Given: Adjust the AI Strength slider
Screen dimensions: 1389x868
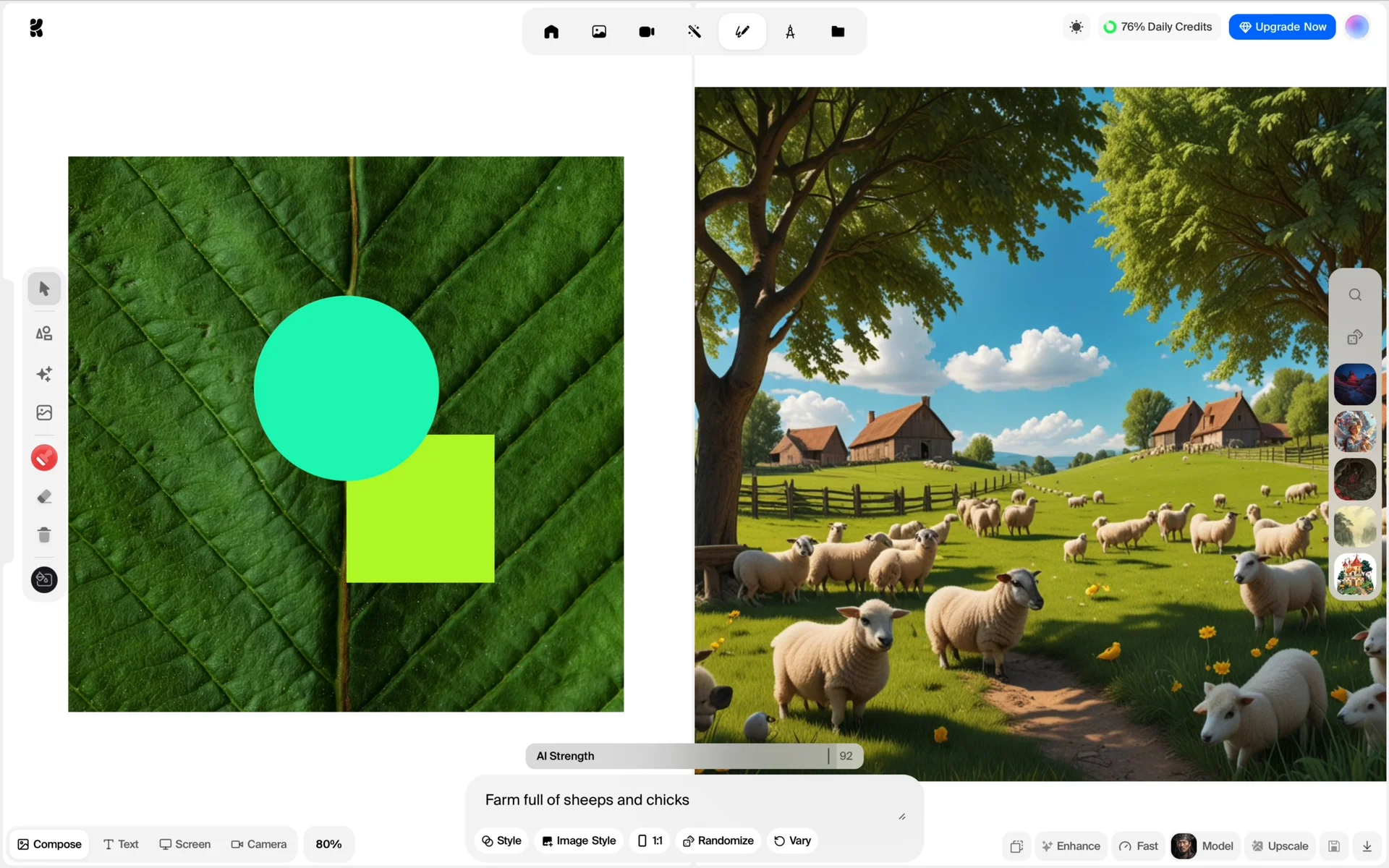Looking at the screenshot, I should tap(828, 756).
